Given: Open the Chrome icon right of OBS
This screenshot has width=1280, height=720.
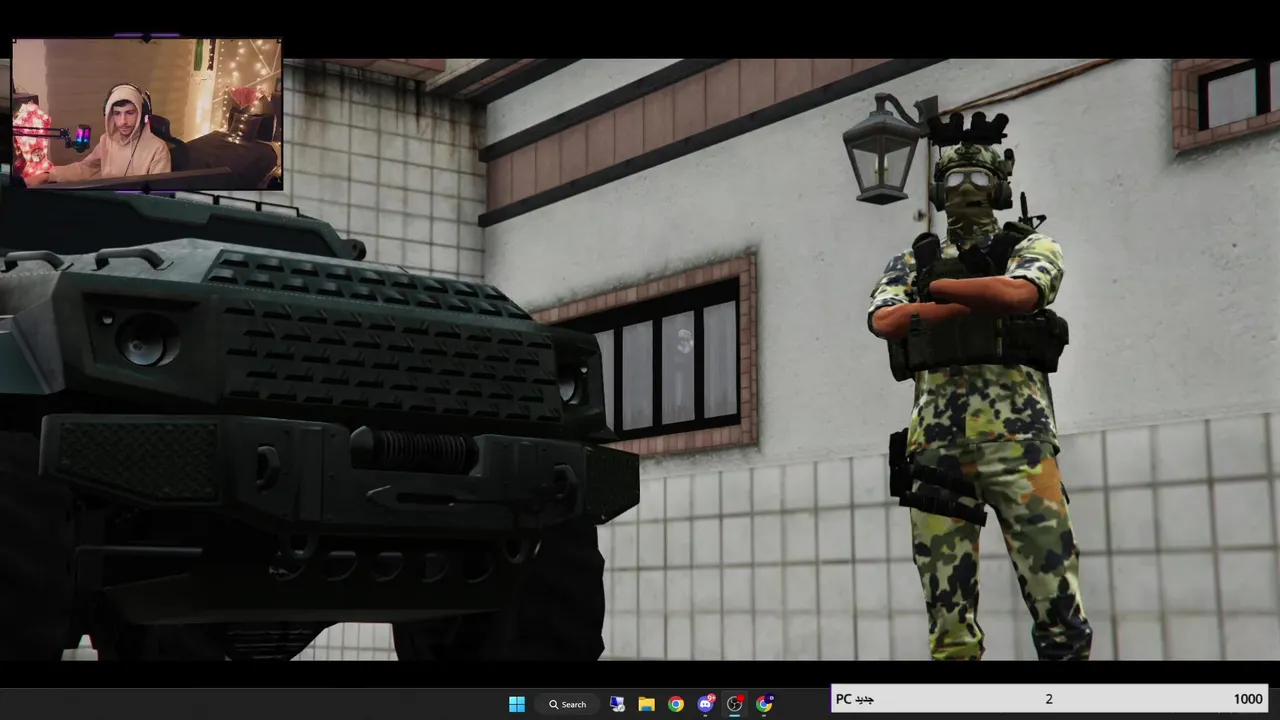Looking at the screenshot, I should pos(764,704).
